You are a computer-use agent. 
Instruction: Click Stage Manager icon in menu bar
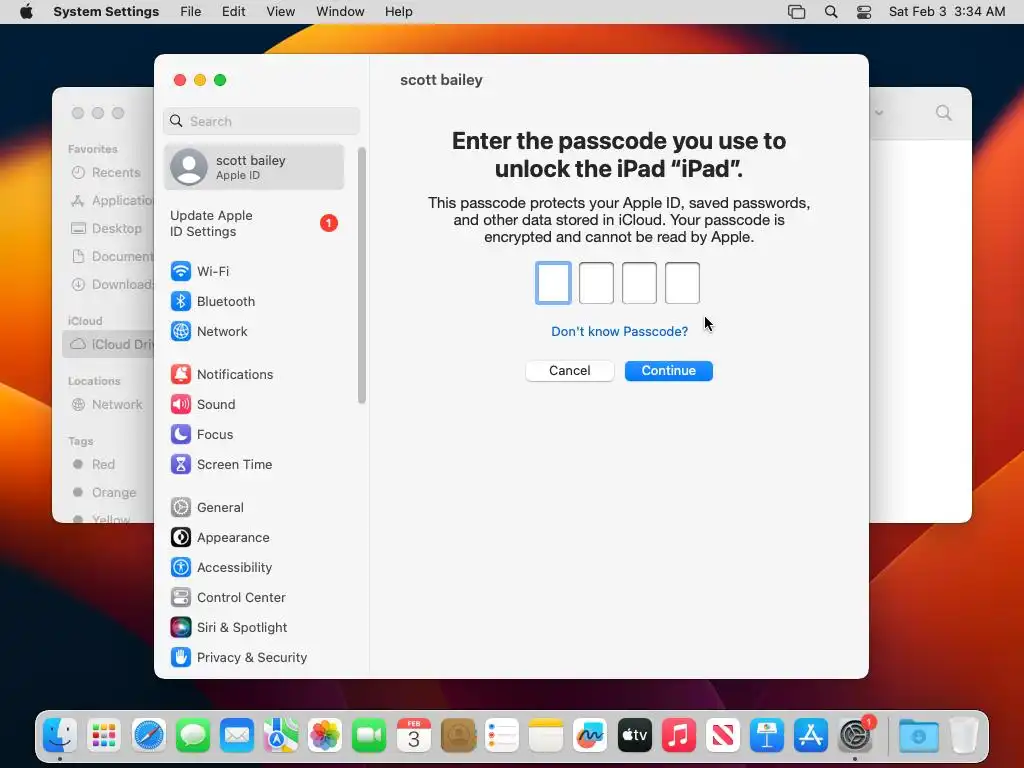pos(797,12)
